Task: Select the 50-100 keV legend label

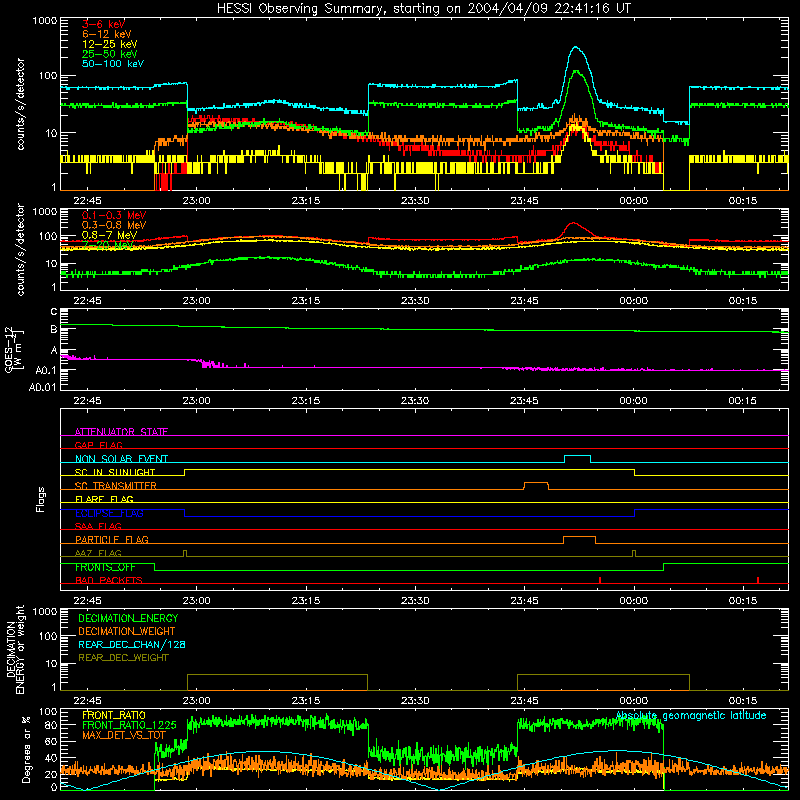Action: pos(113,64)
